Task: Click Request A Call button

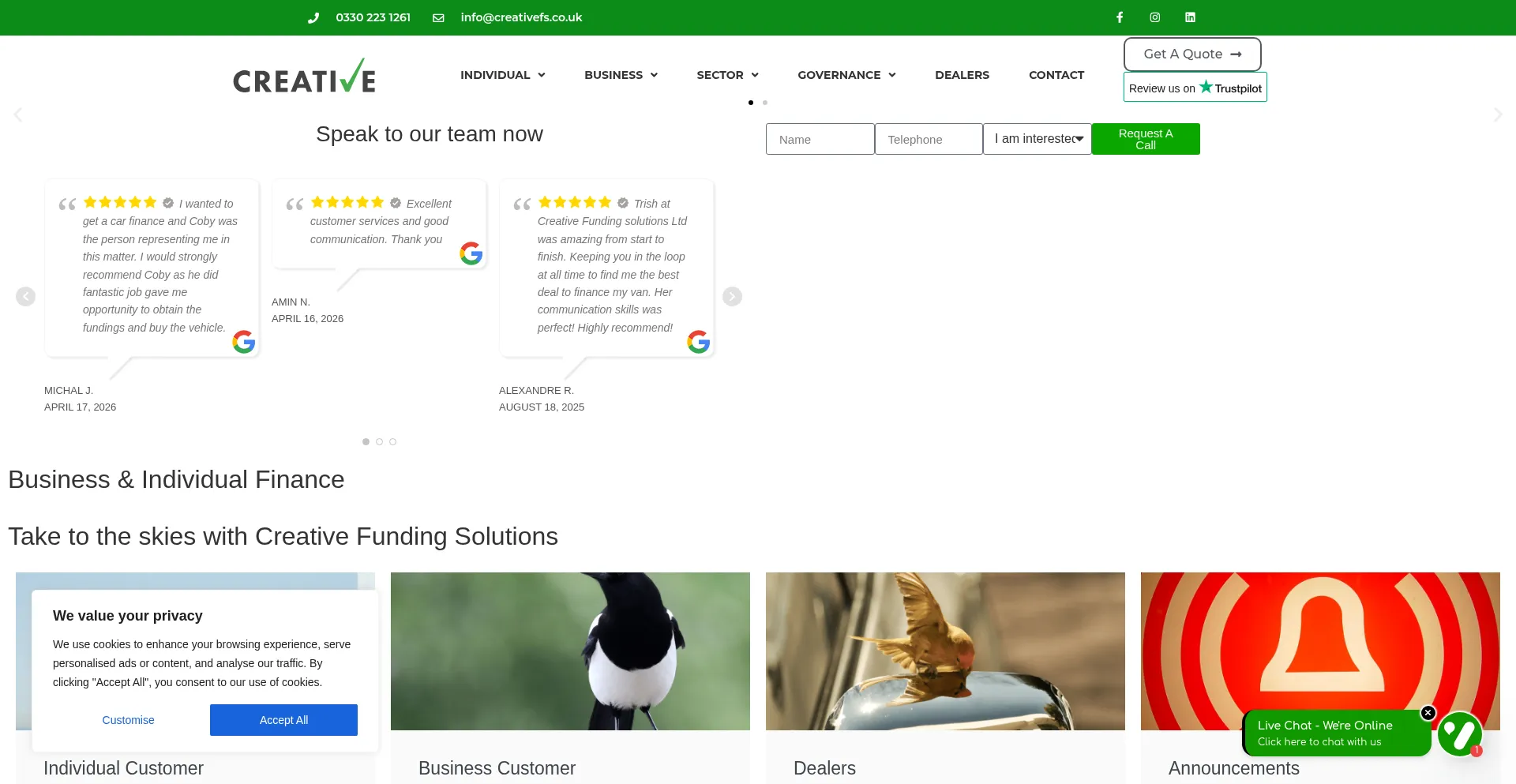Action: pos(1146,139)
